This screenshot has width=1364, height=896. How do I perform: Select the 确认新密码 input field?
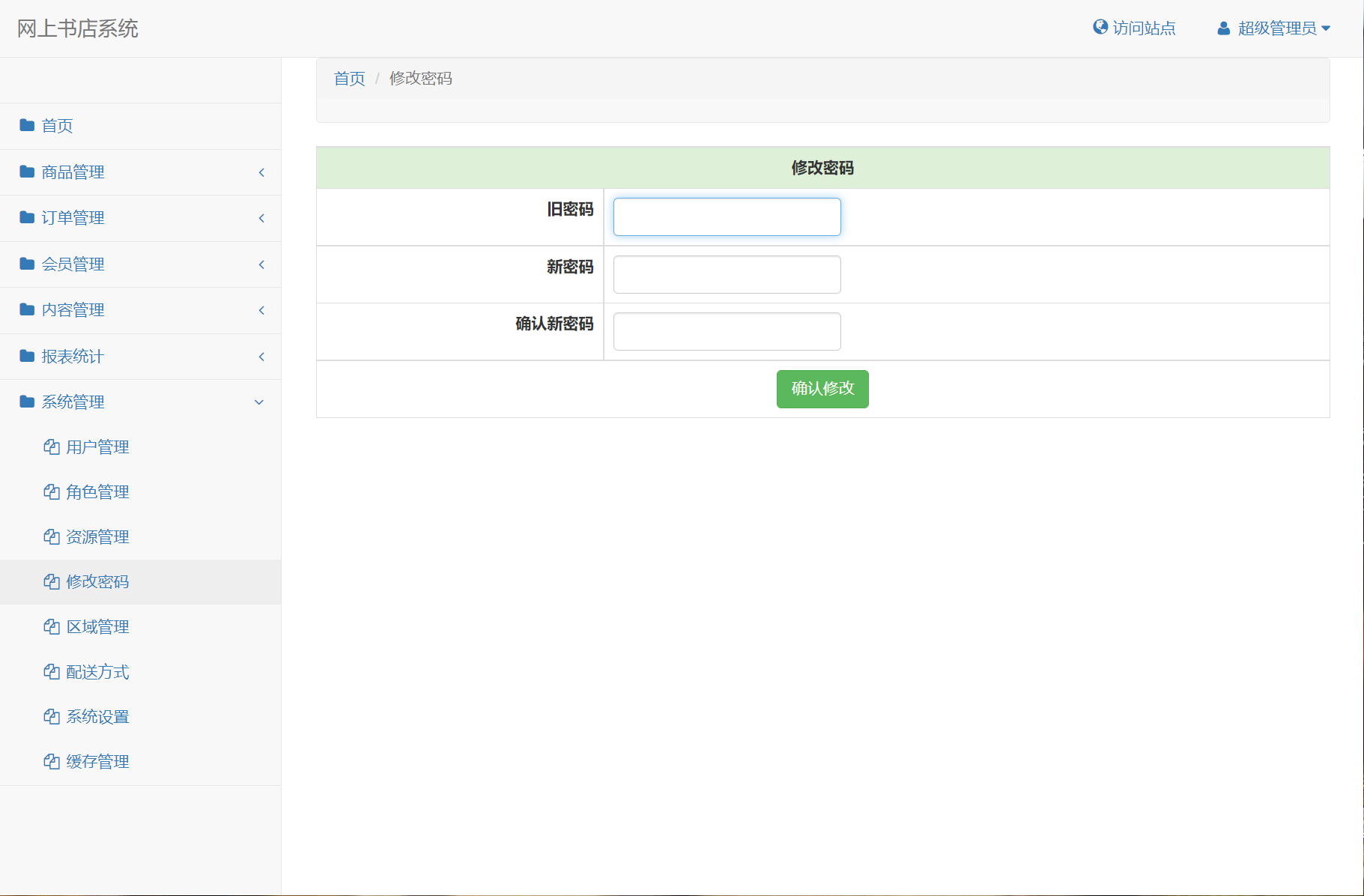[x=727, y=331]
